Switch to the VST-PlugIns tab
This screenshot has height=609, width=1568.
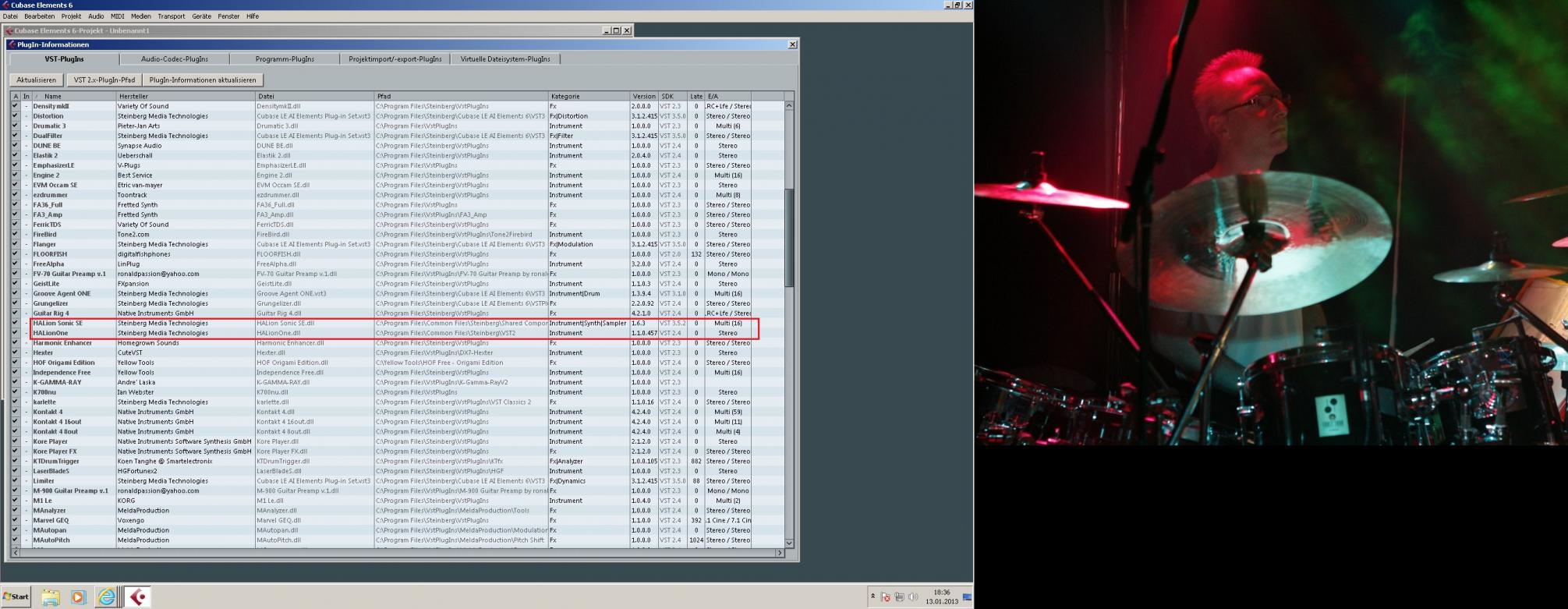click(64, 59)
